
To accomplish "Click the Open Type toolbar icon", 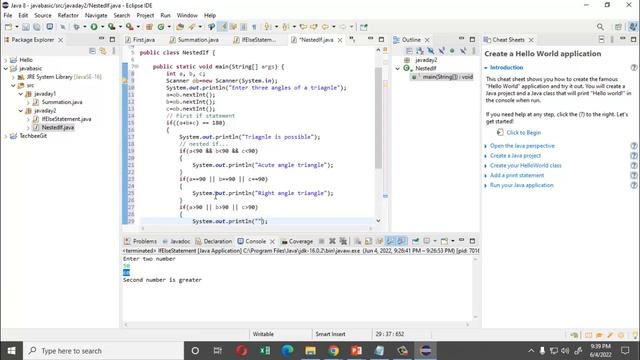I will click(180, 27).
